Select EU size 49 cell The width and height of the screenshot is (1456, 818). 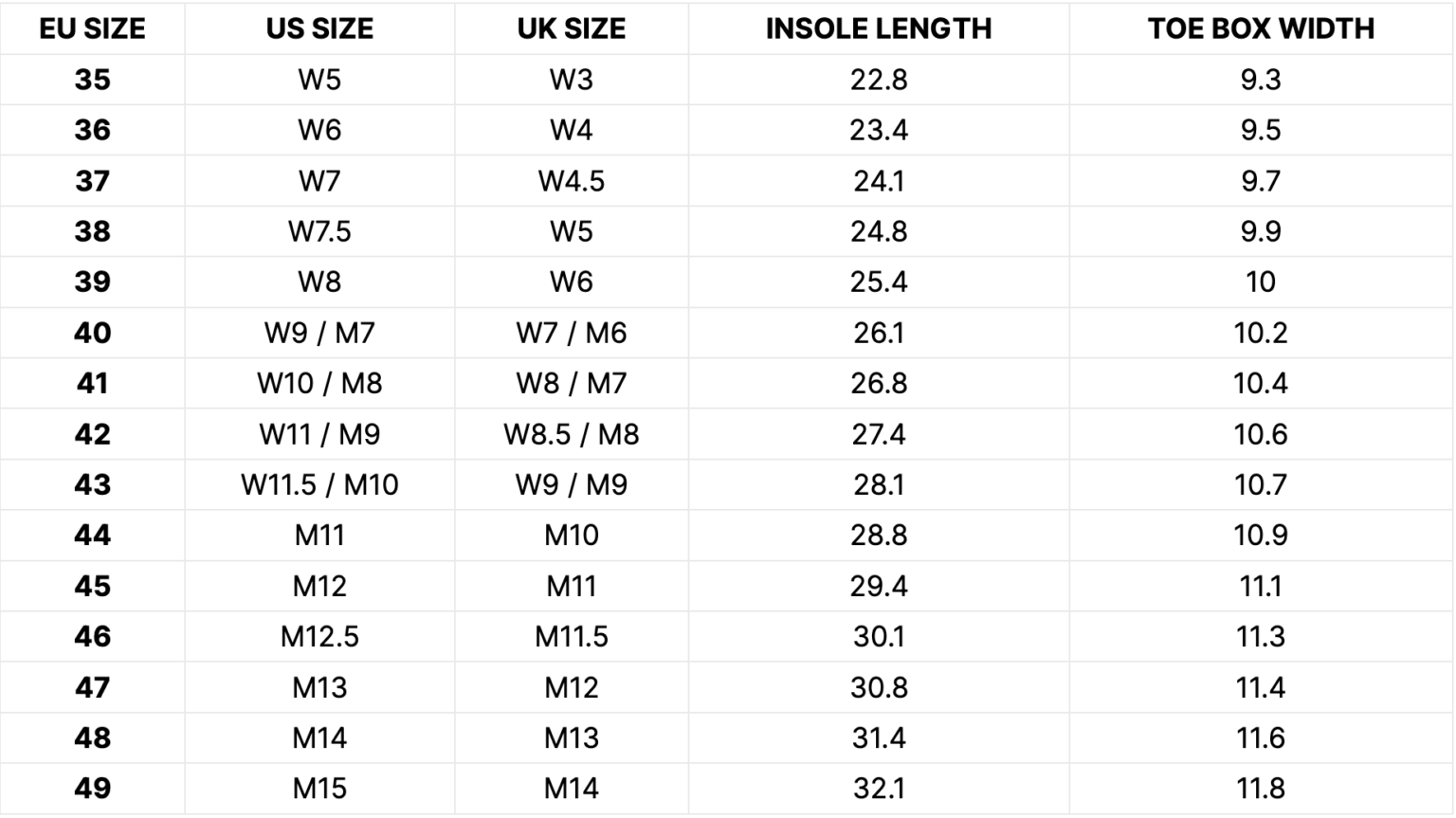click(x=92, y=788)
